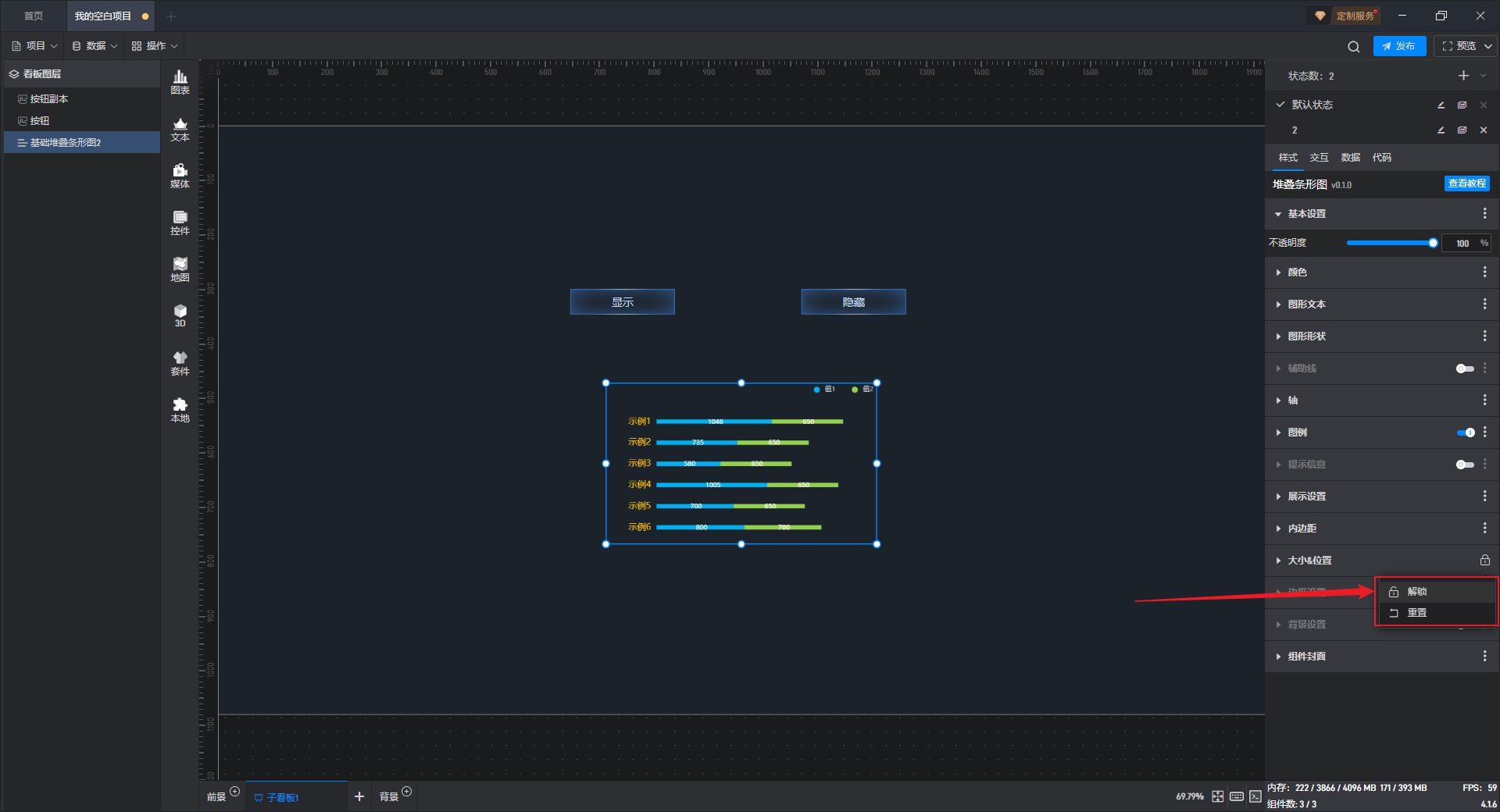
Task: Click the 显示 button on canvas
Action: pyautogui.click(x=623, y=302)
